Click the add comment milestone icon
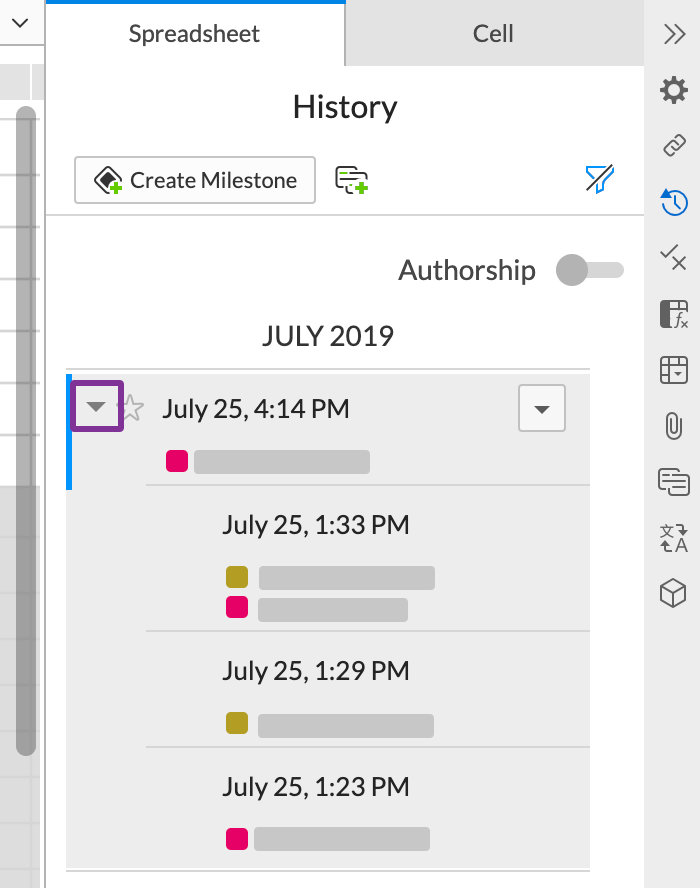 [x=351, y=180]
